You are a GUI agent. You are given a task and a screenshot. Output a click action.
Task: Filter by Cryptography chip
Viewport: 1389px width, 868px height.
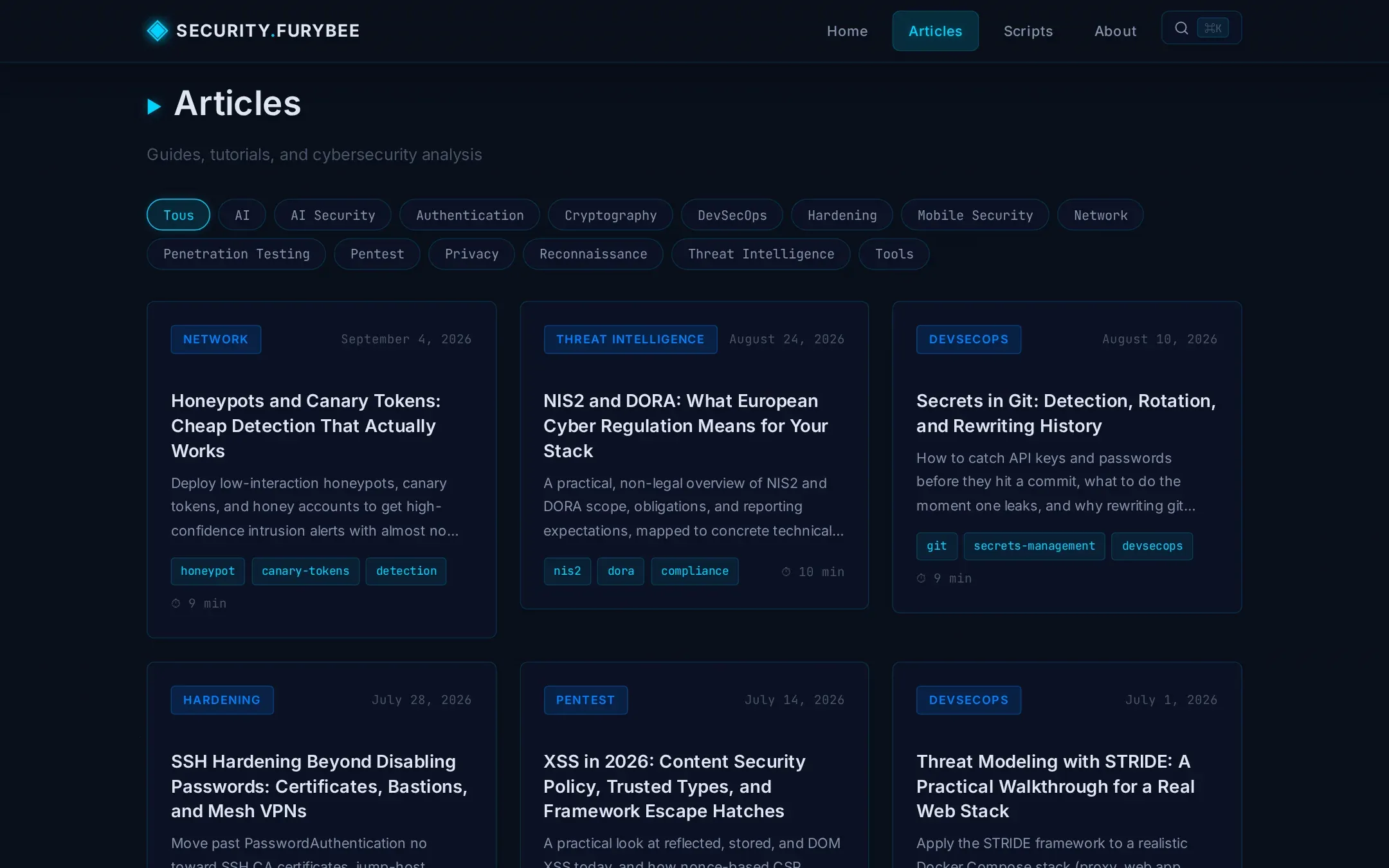610,215
